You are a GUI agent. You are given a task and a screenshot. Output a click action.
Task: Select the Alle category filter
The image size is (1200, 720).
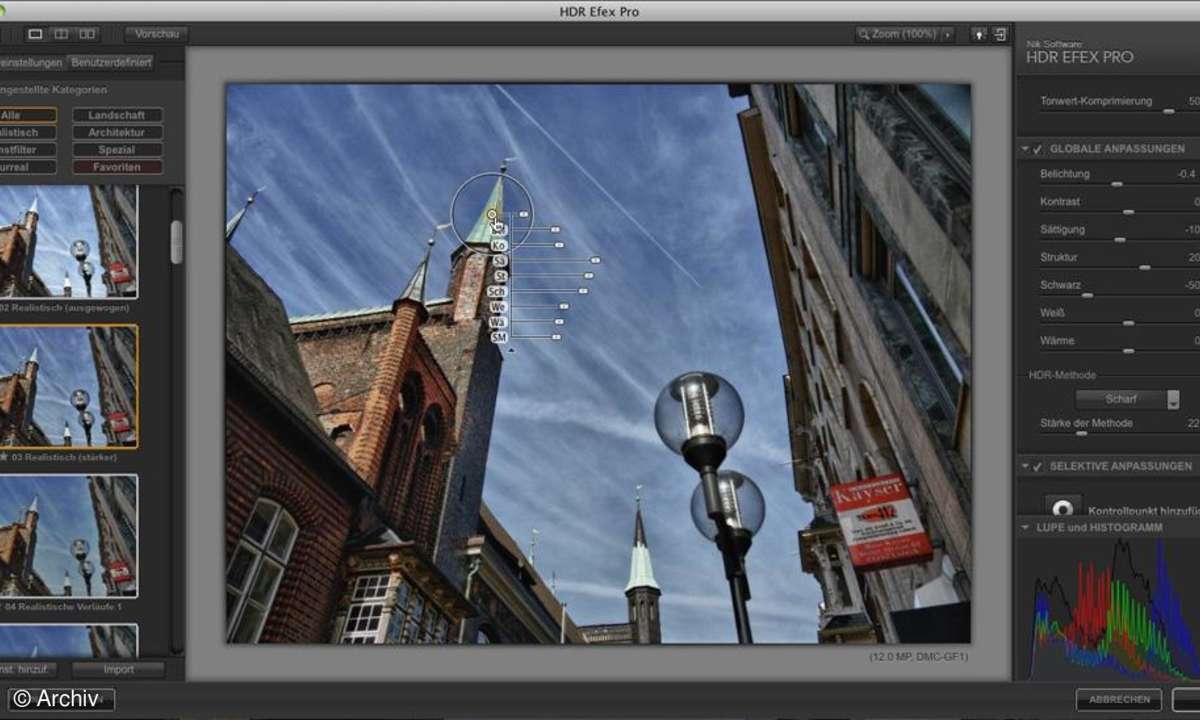(27, 115)
